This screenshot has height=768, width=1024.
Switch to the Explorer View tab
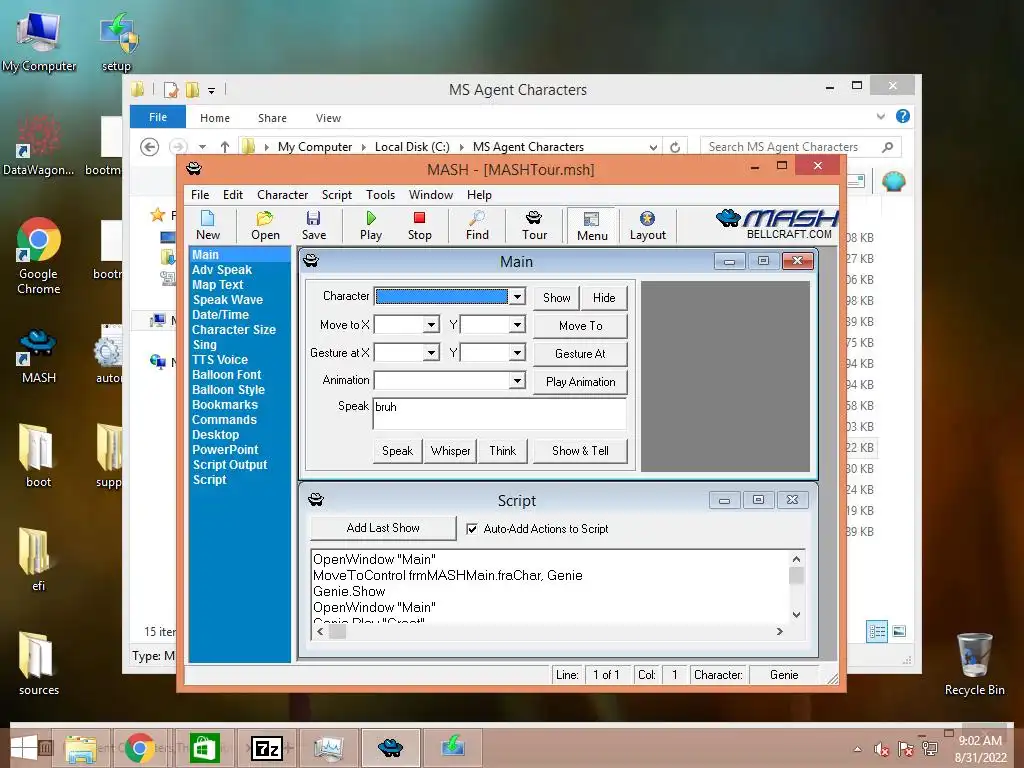tap(328, 118)
